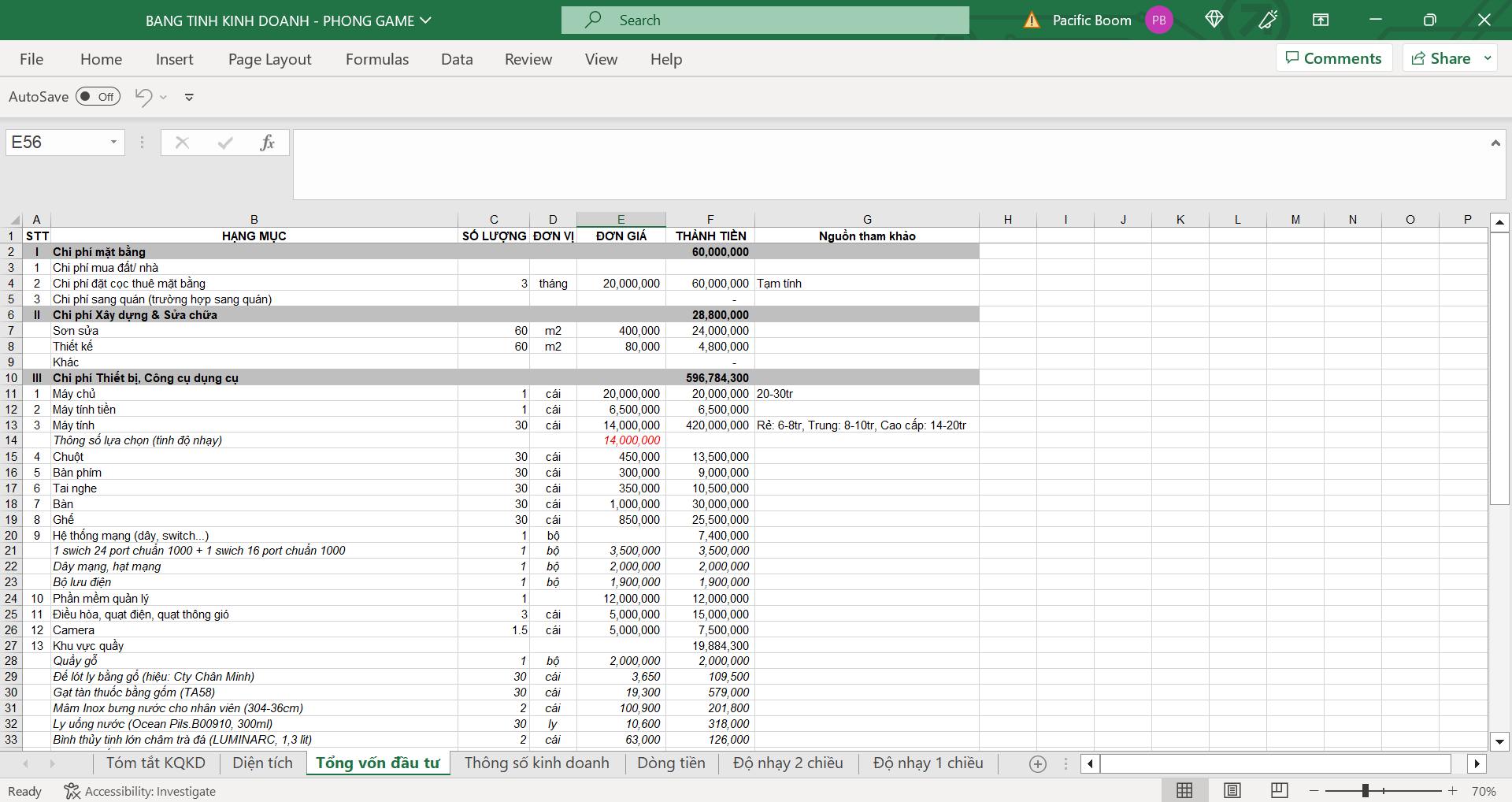
Task: Click the Search box in title bar
Action: 765,20
